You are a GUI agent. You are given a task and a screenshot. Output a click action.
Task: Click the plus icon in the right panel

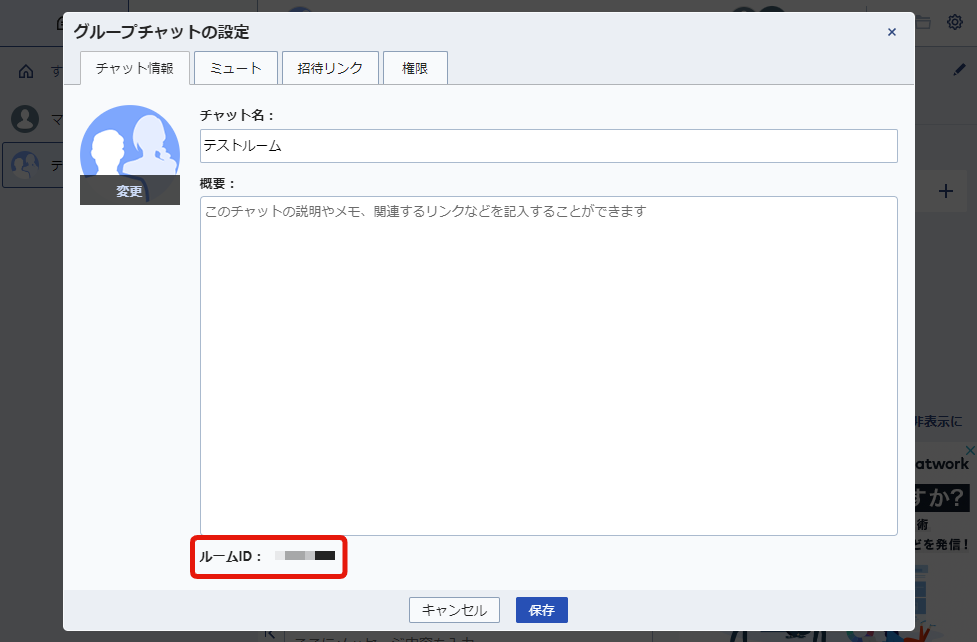point(946,191)
